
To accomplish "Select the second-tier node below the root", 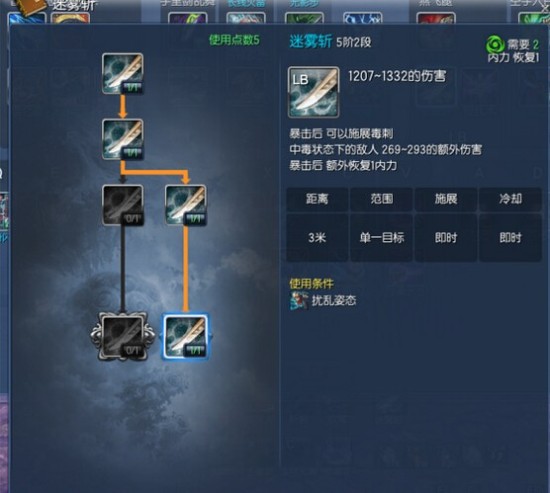I will 122,139.
